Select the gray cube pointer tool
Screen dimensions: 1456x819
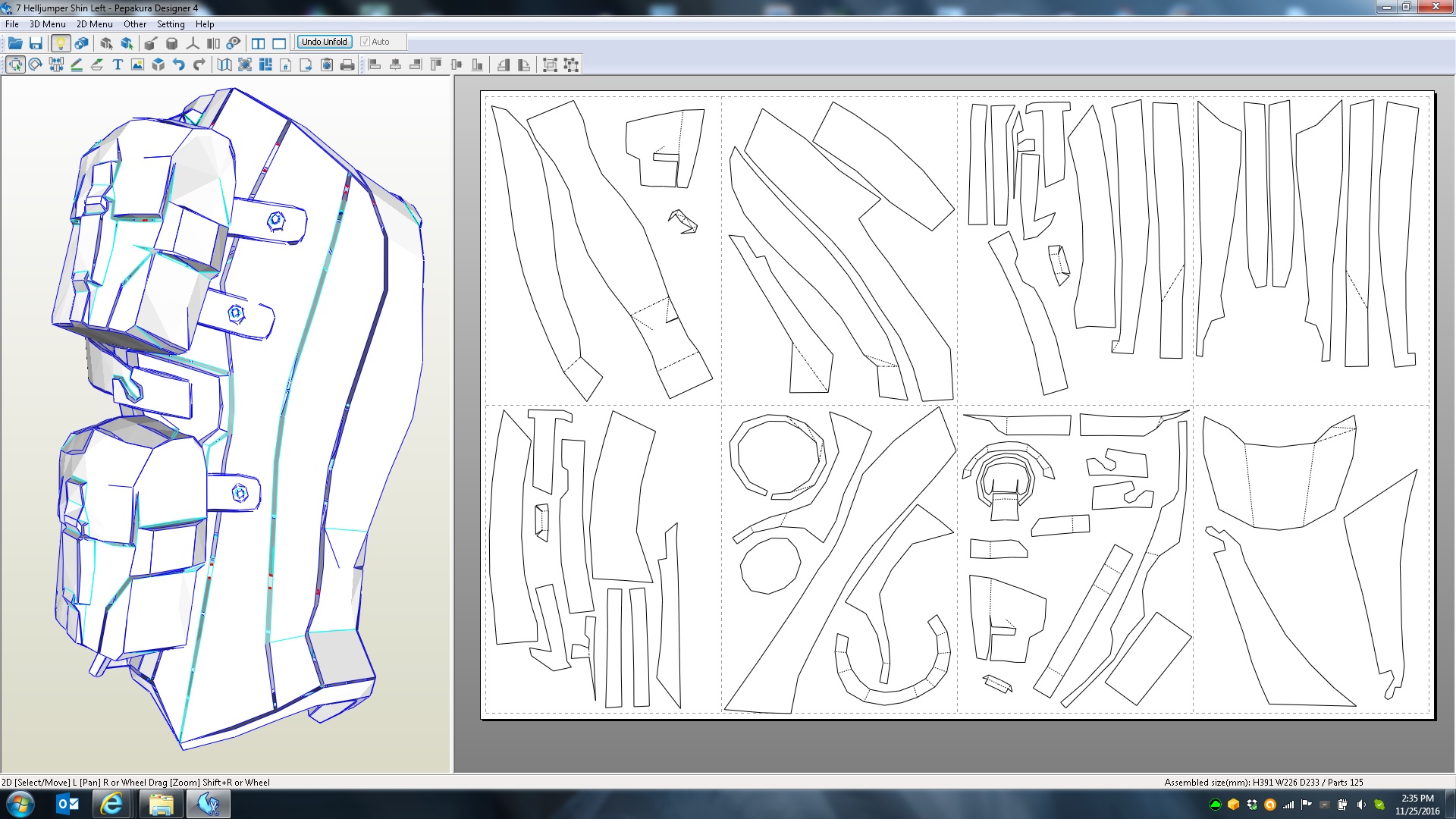coord(106,43)
